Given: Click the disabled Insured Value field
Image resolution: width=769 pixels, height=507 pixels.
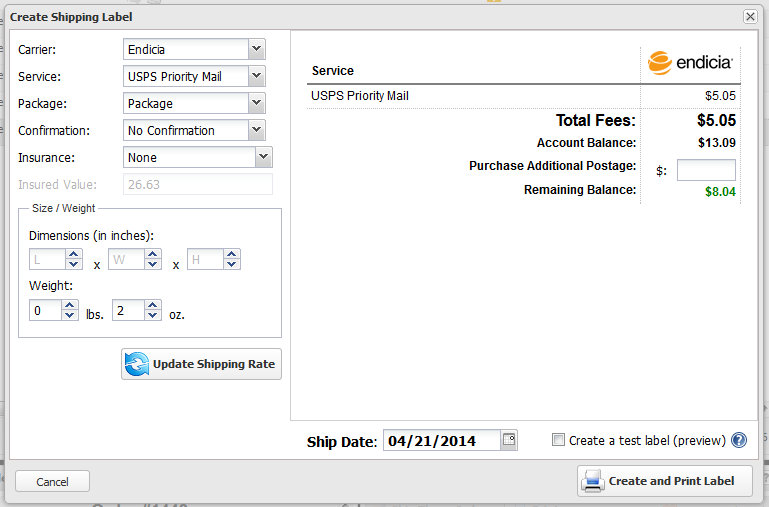Looking at the screenshot, I should [x=198, y=184].
